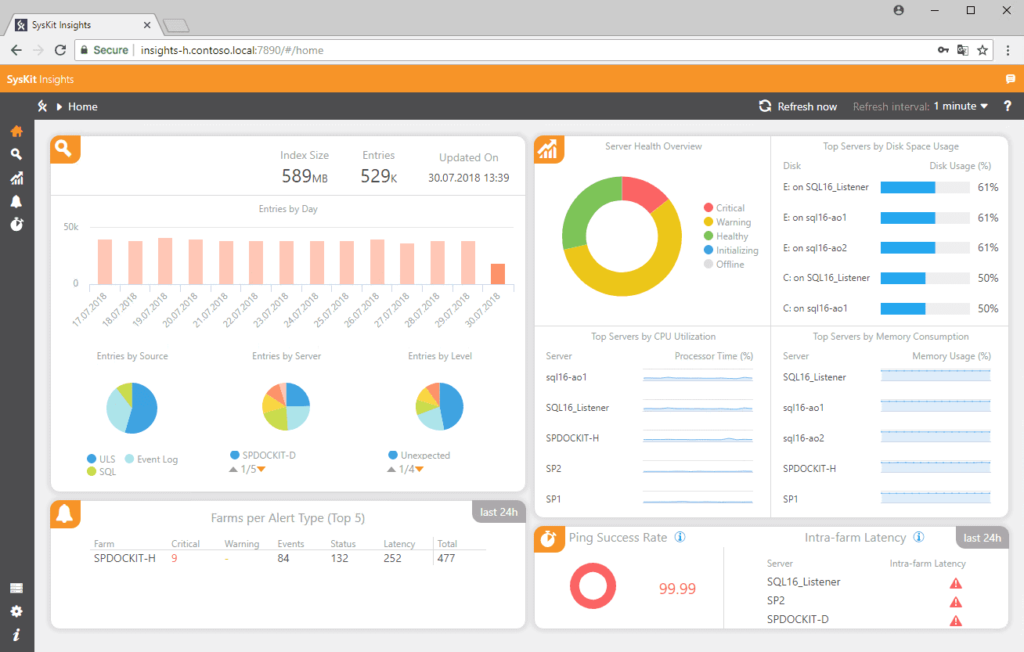Screen dimensions: 1024x652
Task: Click the orange server health chart tile
Action: tap(549, 150)
